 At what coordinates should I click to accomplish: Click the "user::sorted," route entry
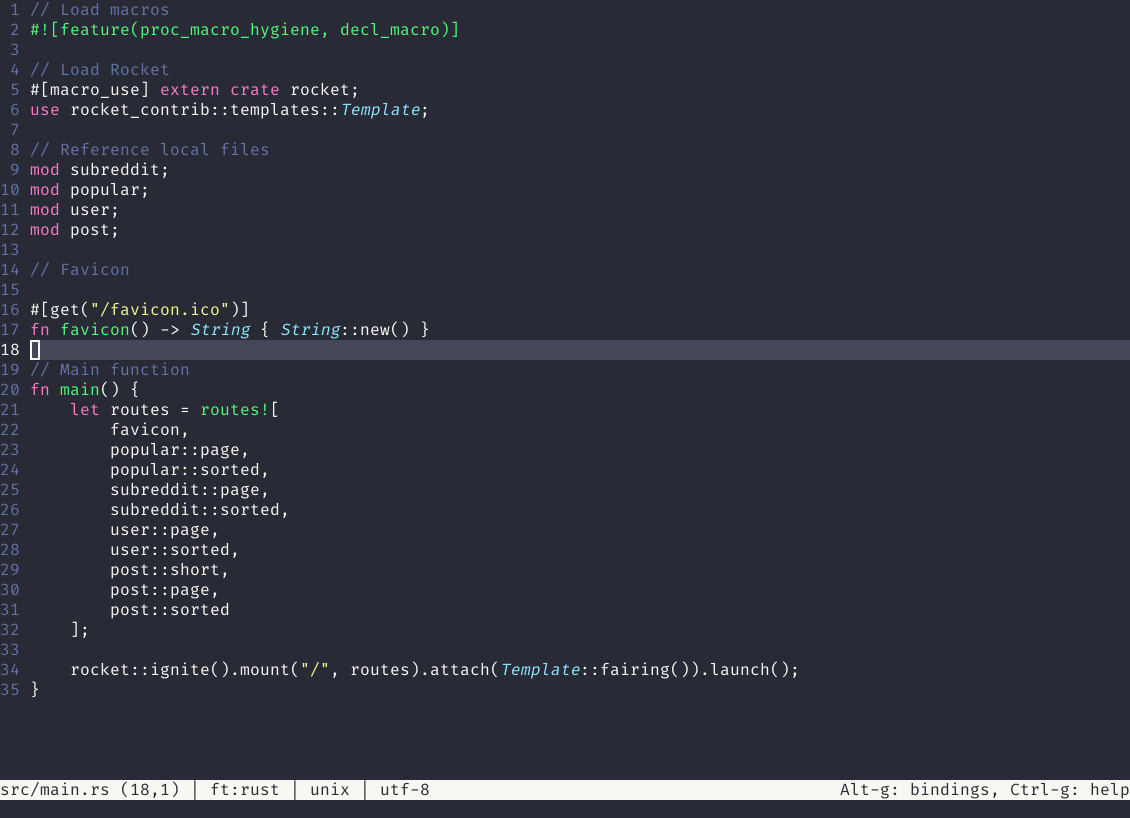coord(174,550)
